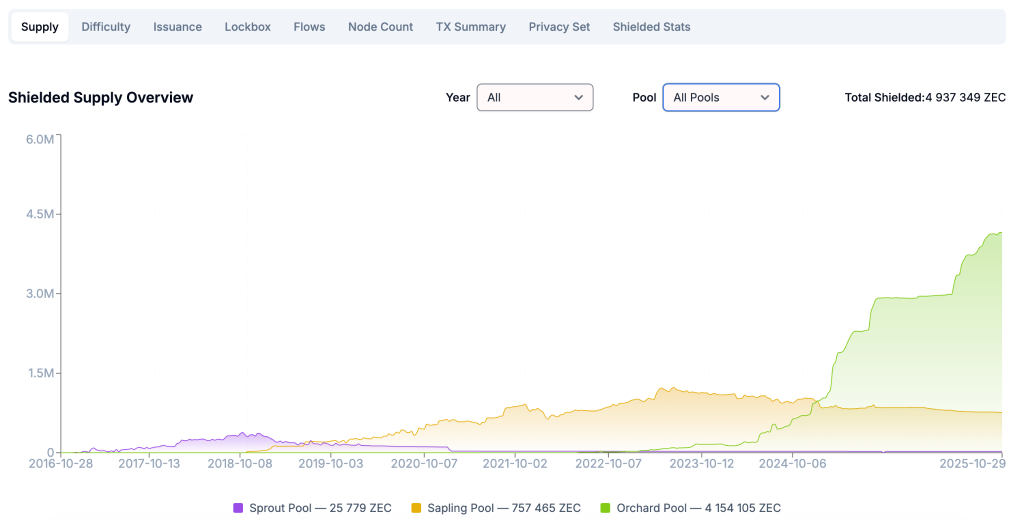1024x521 pixels.
Task: Select the Shielded Stats tab
Action: click(651, 27)
